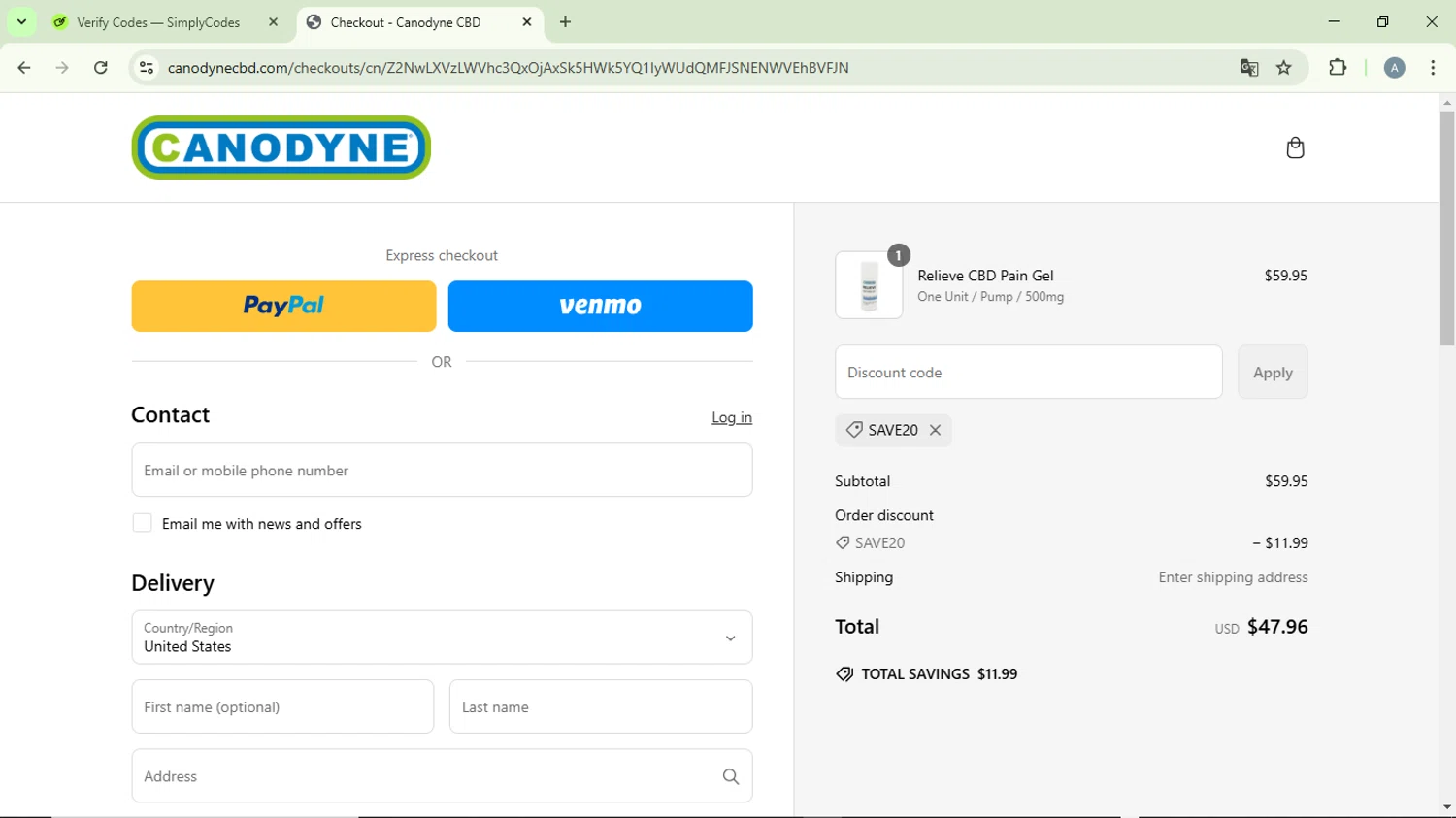The width and height of the screenshot is (1456, 818).
Task: Pay with Venmo express checkout
Action: [x=600, y=306]
